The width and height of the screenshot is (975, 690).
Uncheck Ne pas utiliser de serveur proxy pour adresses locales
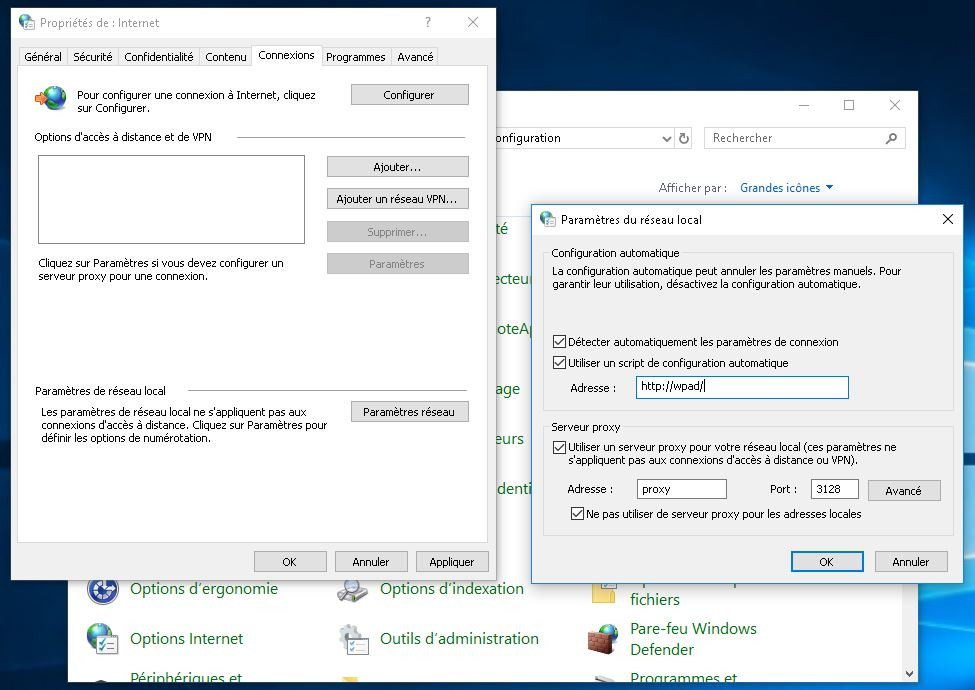point(577,513)
